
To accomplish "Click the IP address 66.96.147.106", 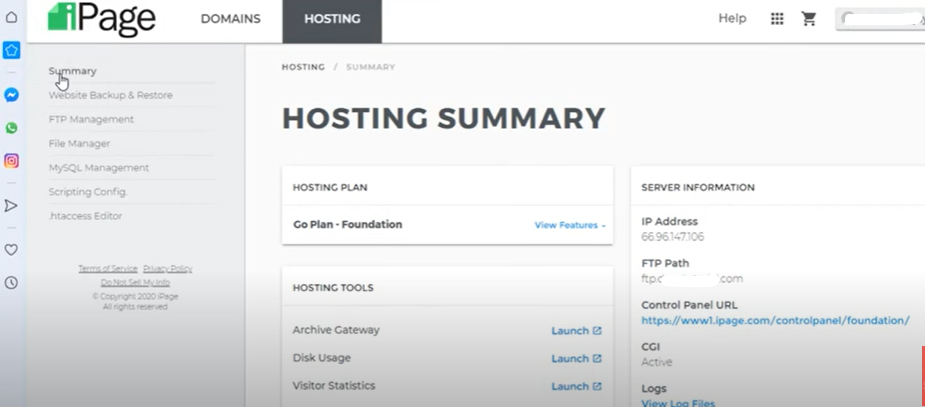I will tap(673, 237).
